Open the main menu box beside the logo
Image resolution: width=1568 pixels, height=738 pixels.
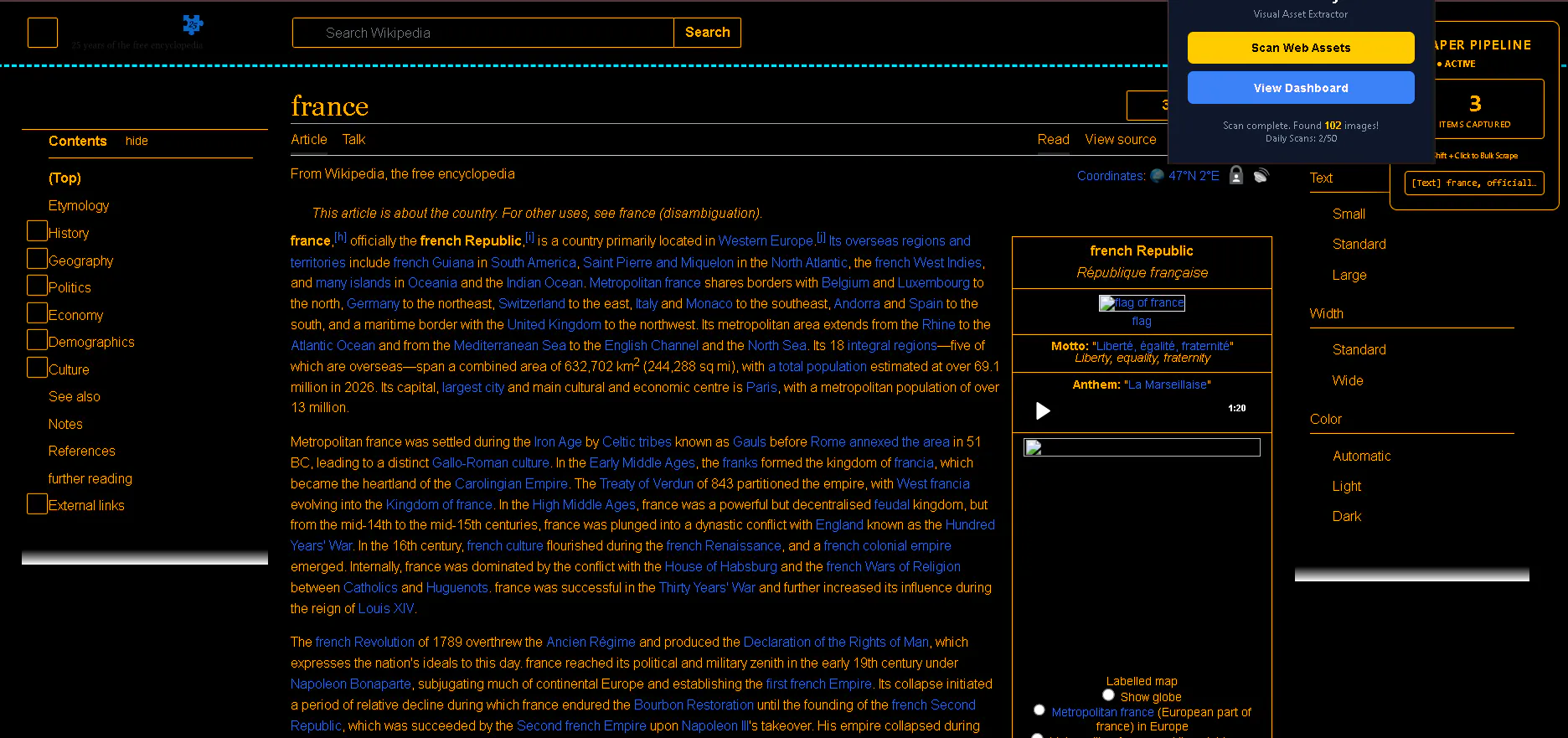[43, 33]
